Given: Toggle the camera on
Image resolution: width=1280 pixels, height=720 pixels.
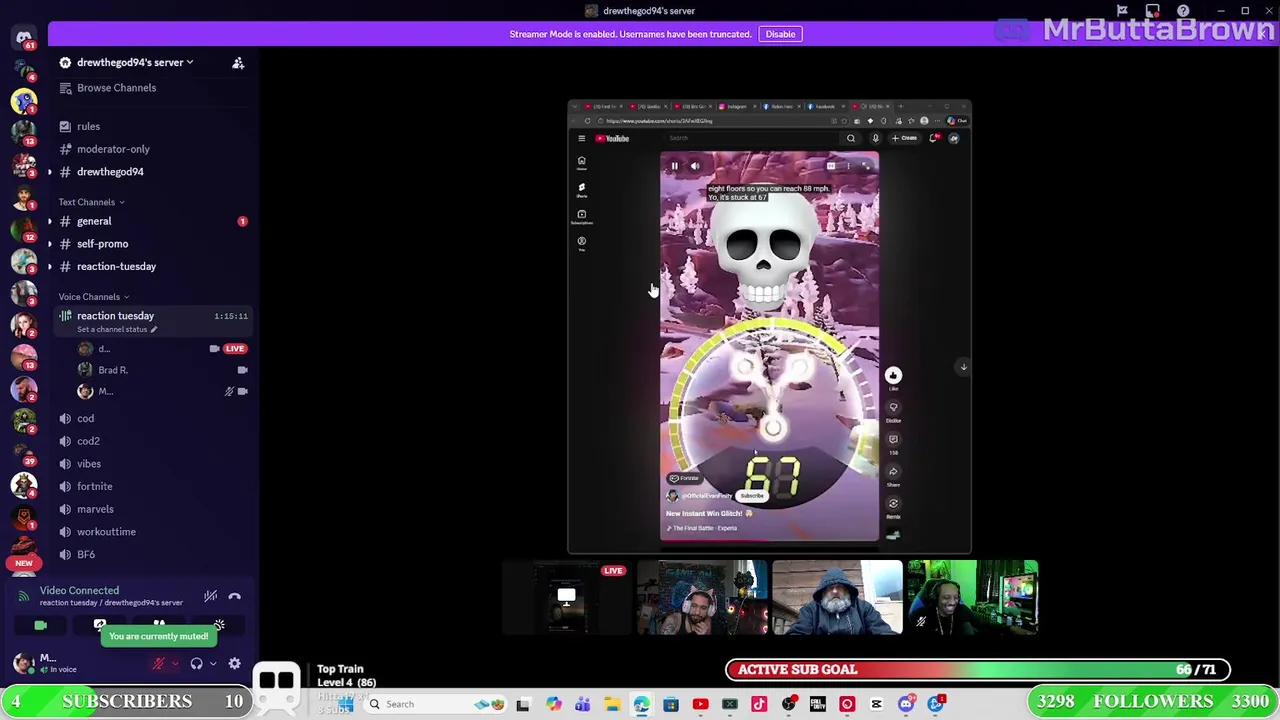Looking at the screenshot, I should 40,626.
